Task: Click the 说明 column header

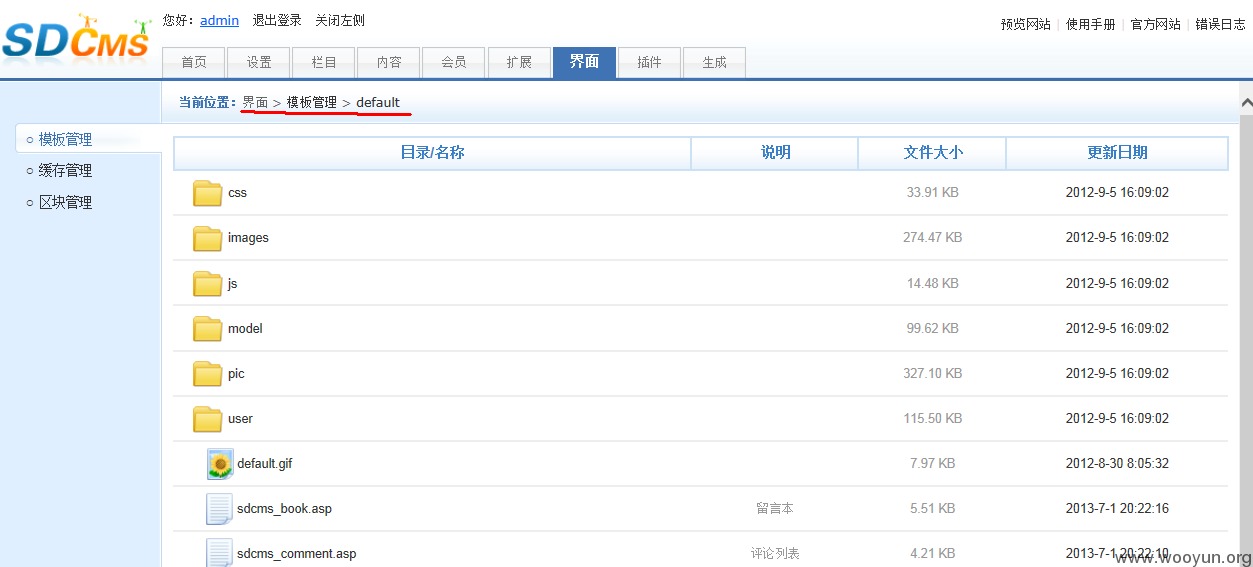Action: click(x=775, y=153)
